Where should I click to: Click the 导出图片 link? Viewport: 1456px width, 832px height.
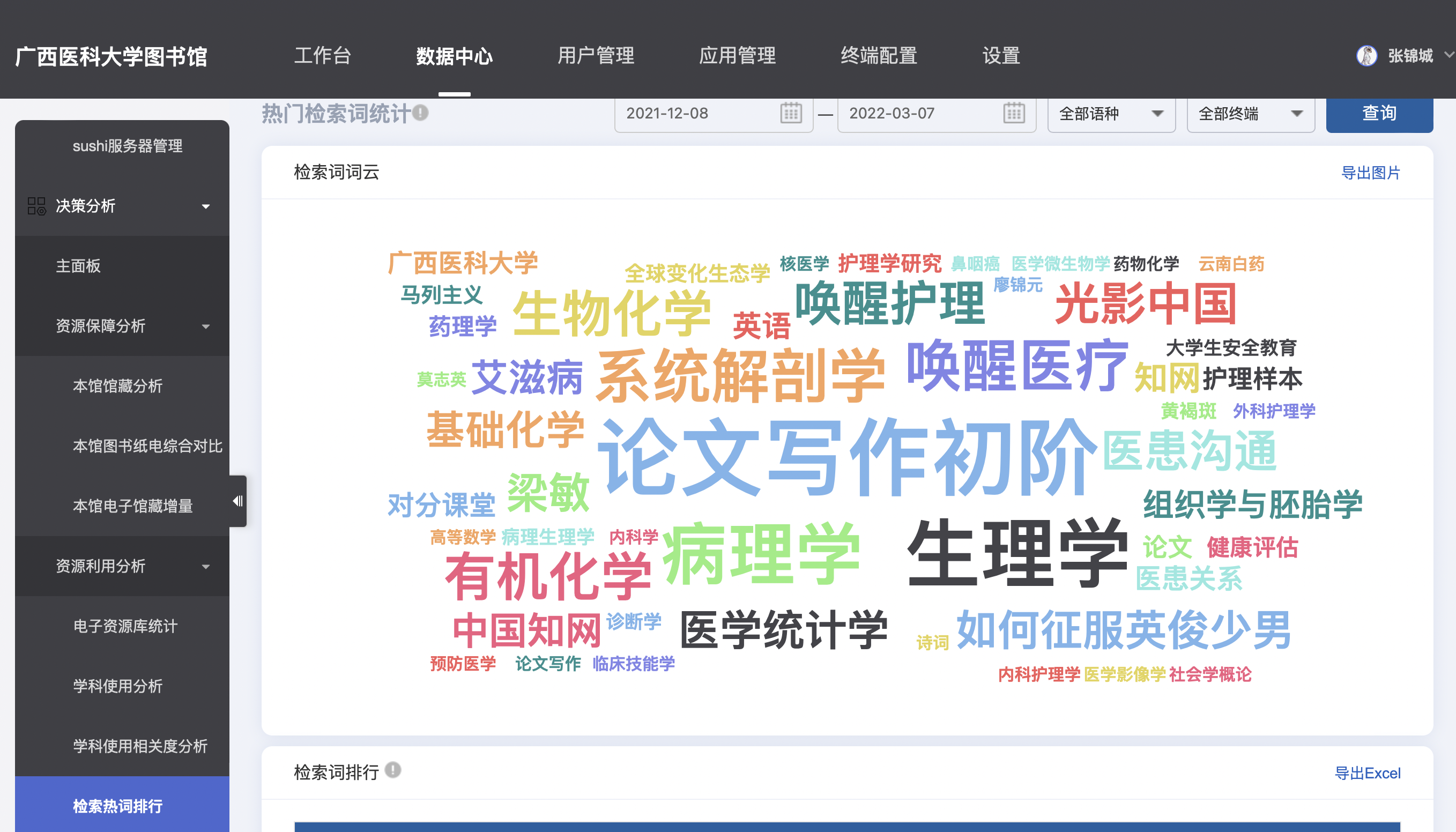1370,173
